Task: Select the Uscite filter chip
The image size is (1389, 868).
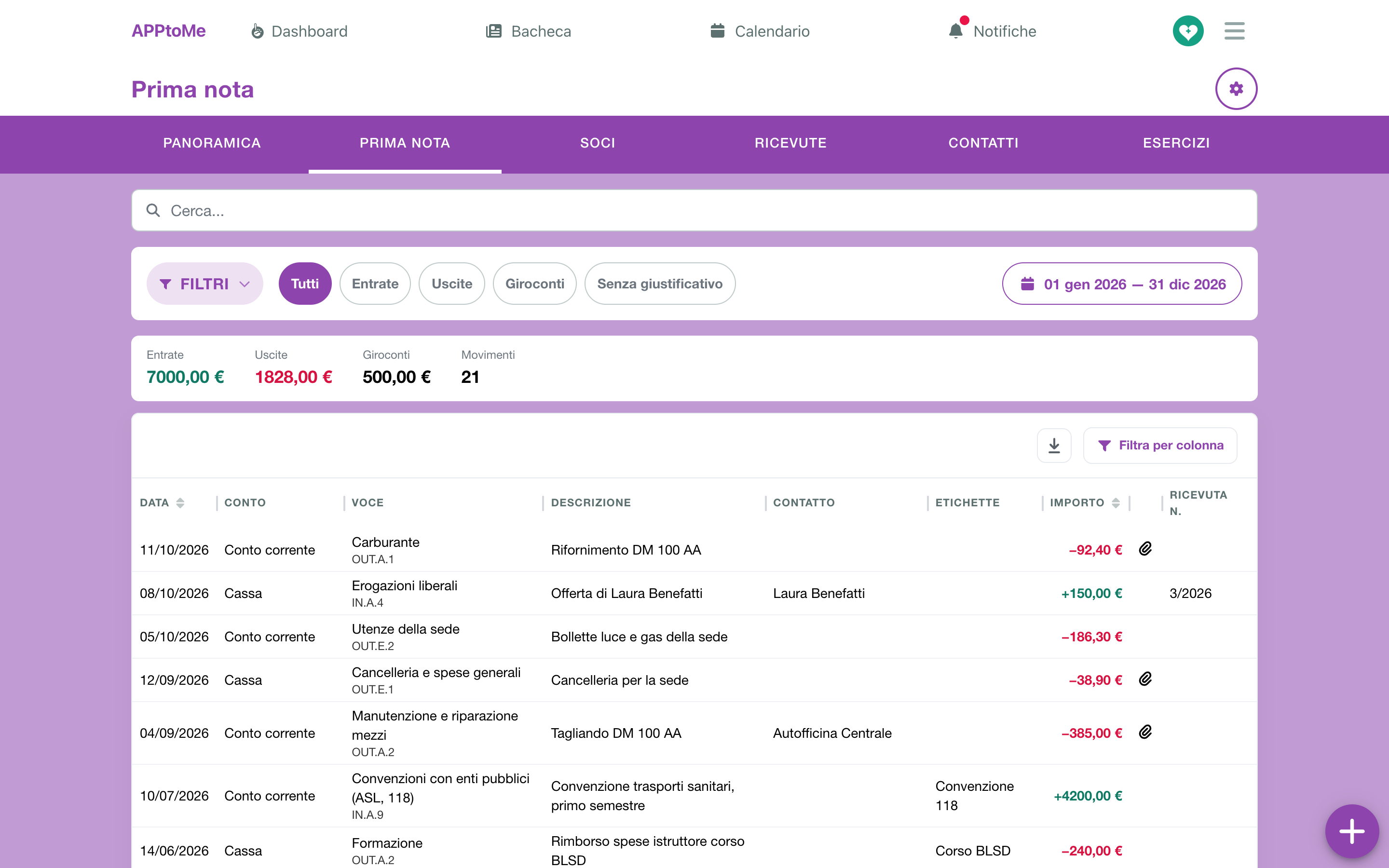Action: (x=452, y=284)
